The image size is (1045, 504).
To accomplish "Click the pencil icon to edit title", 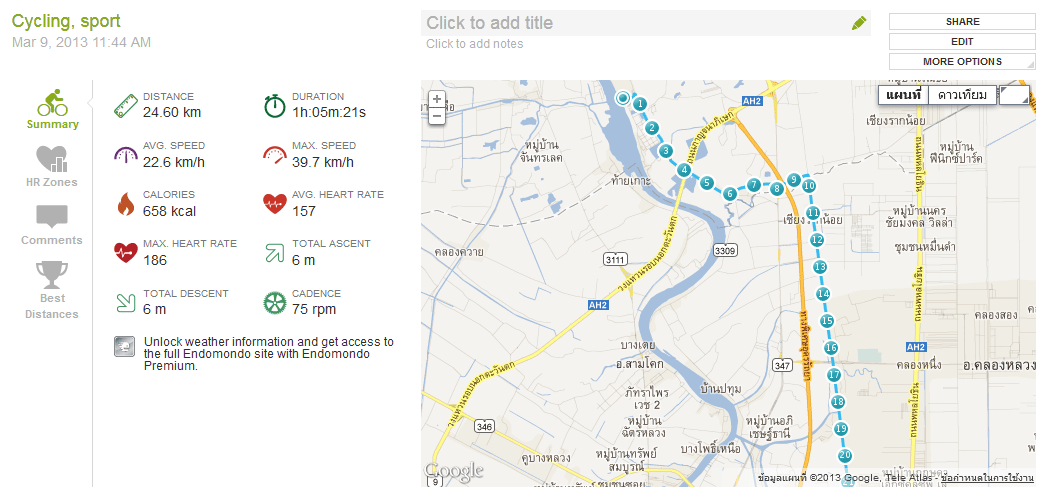I will pyautogui.click(x=859, y=23).
